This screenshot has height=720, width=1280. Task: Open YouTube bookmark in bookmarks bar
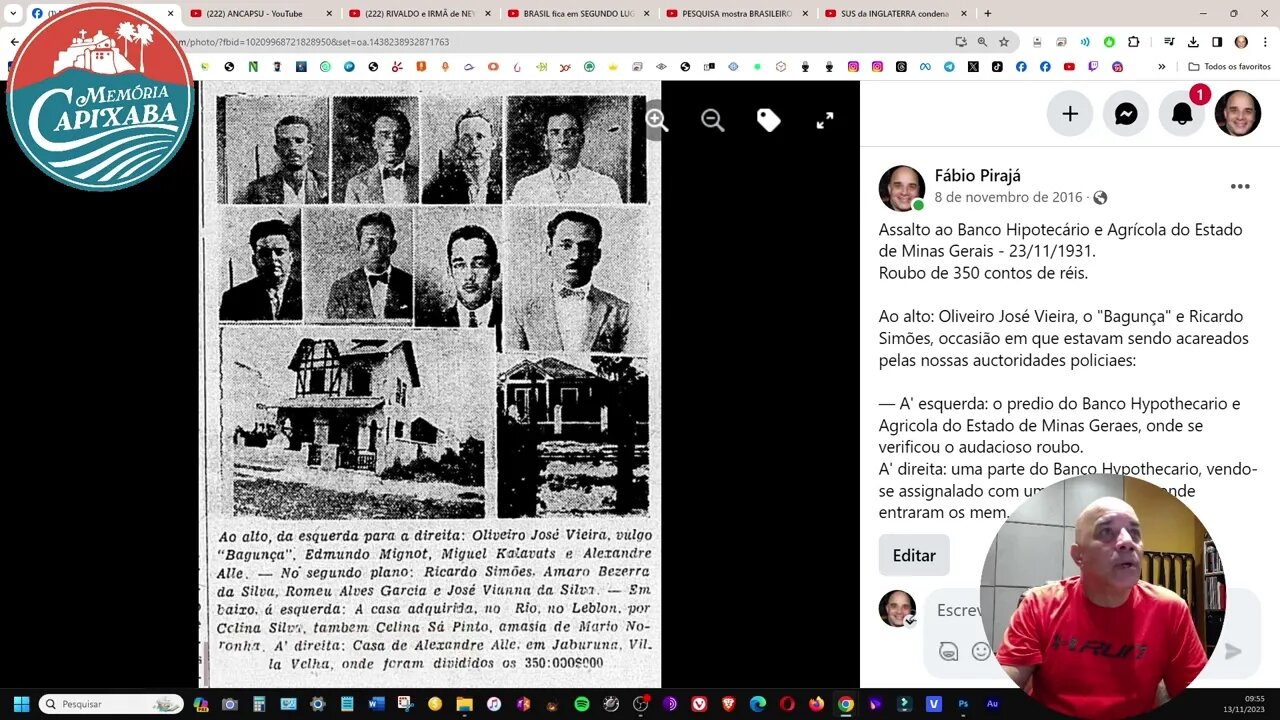(1069, 67)
